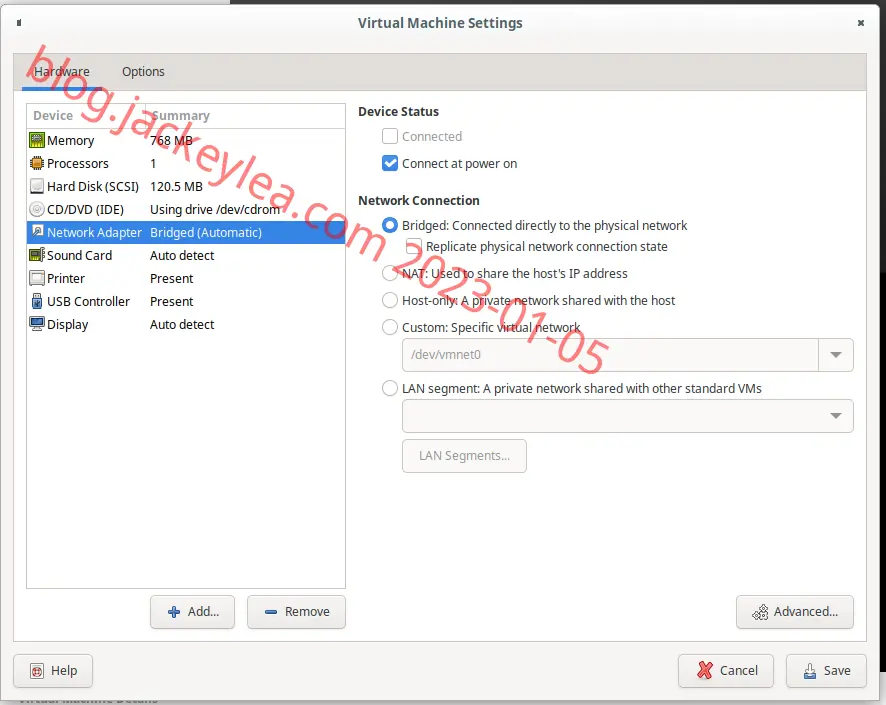Open the /dev/vmnet0 custom network dropdown

[x=627, y=355]
